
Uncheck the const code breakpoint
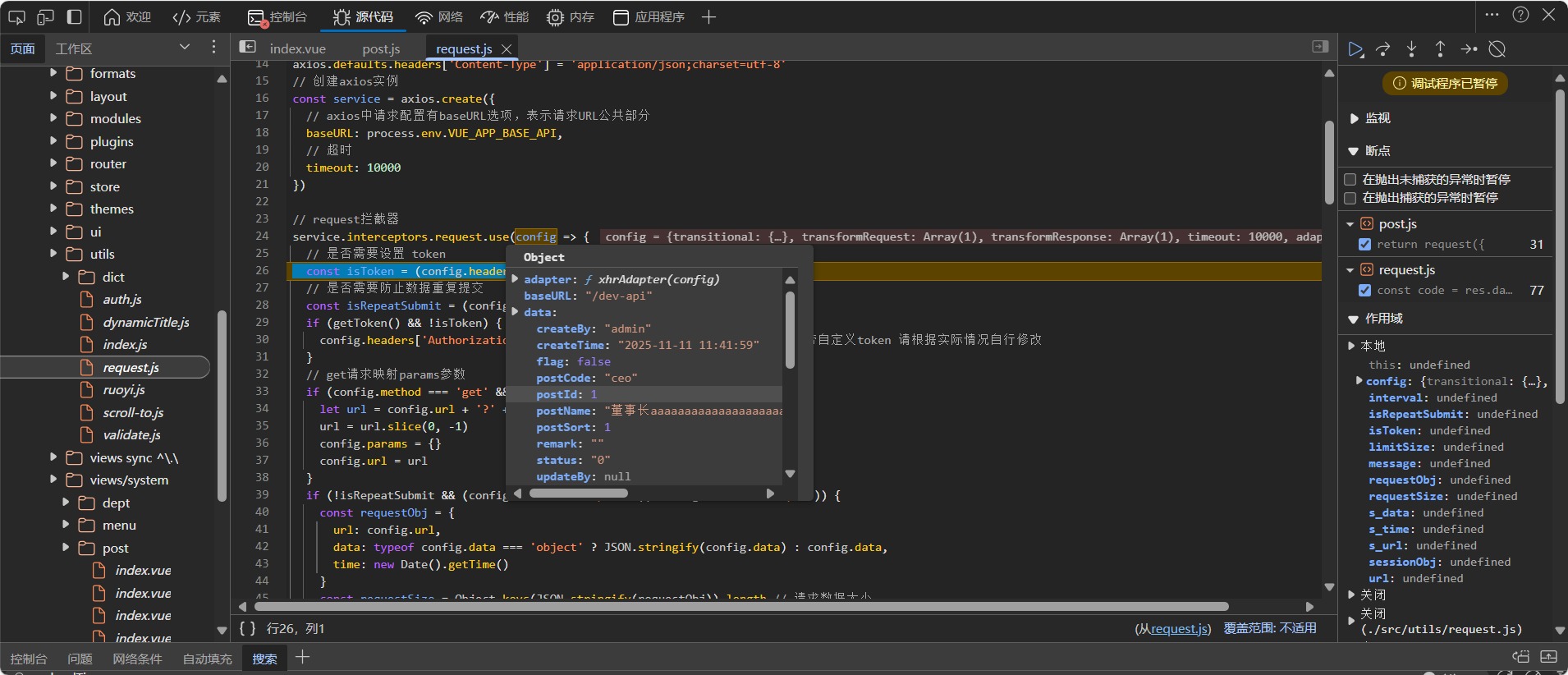coord(1364,290)
